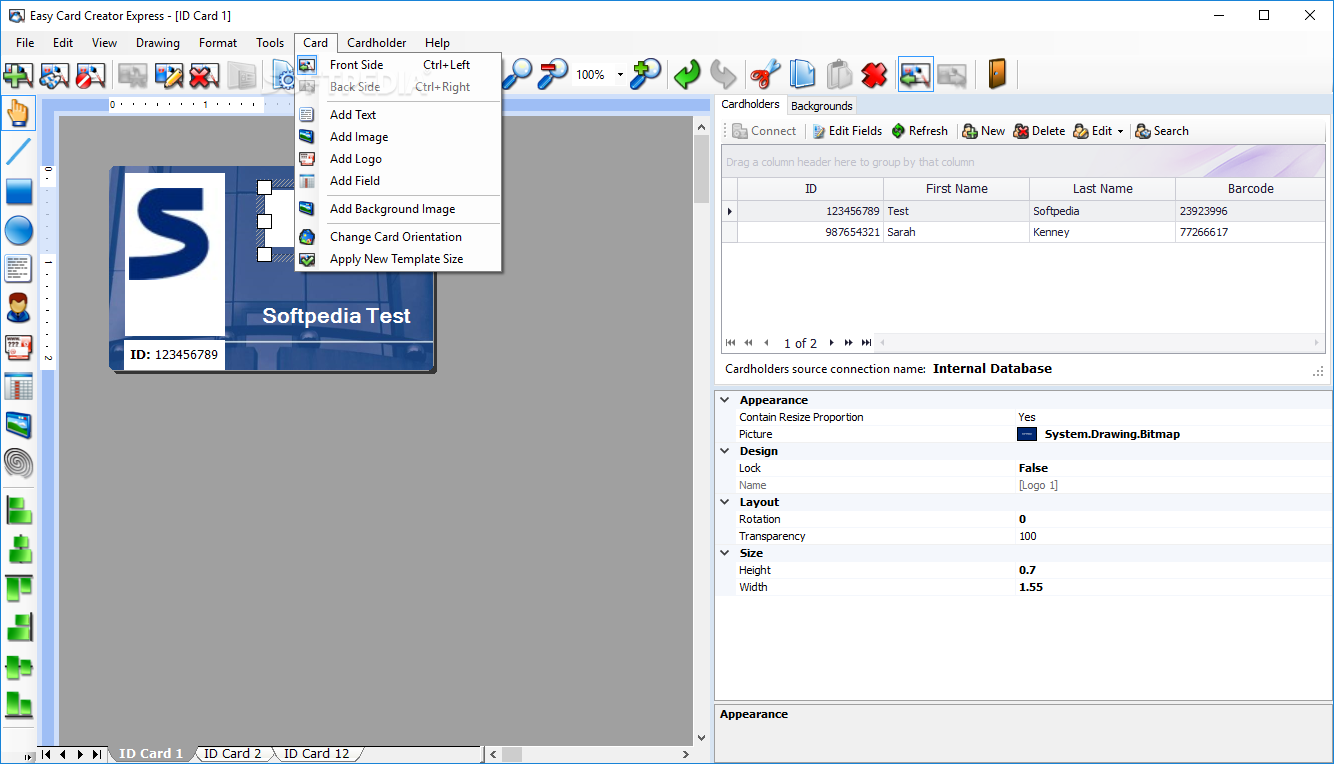This screenshot has width=1334, height=764.
Task: Open the File menu
Action: 25,43
